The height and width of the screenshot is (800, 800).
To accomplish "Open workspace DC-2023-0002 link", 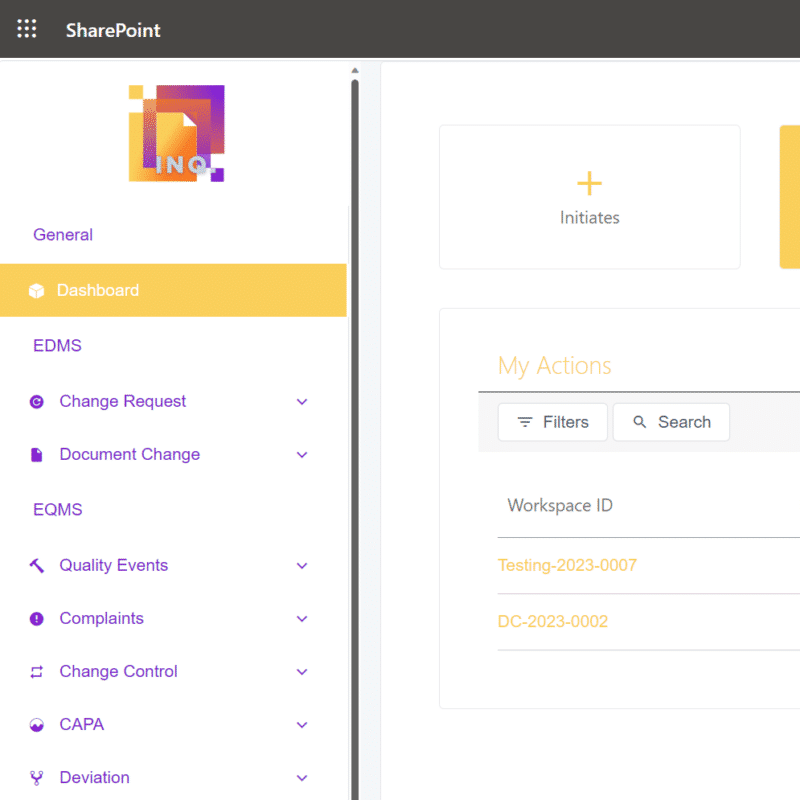I will pos(553,621).
